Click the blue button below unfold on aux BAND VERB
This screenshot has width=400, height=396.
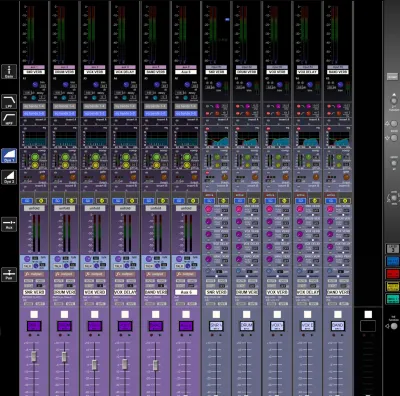[148, 201]
